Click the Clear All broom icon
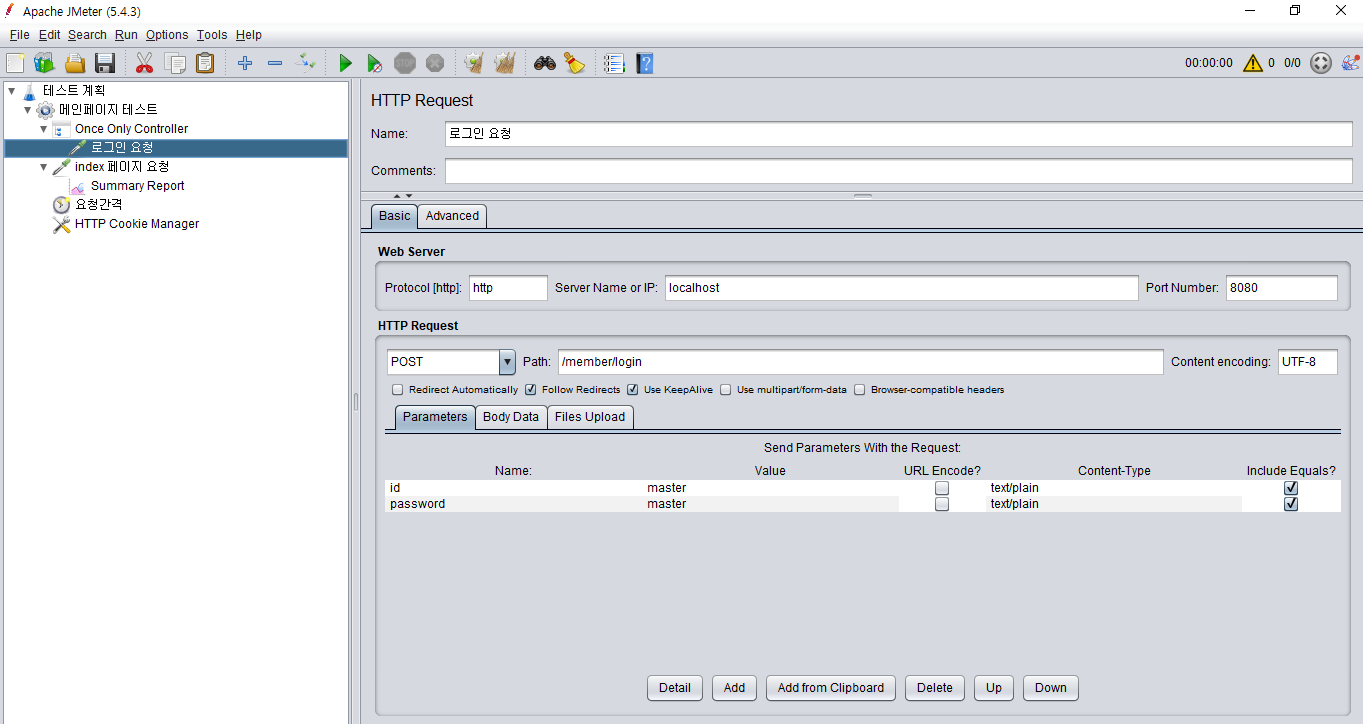The image size is (1363, 724). [x=574, y=63]
